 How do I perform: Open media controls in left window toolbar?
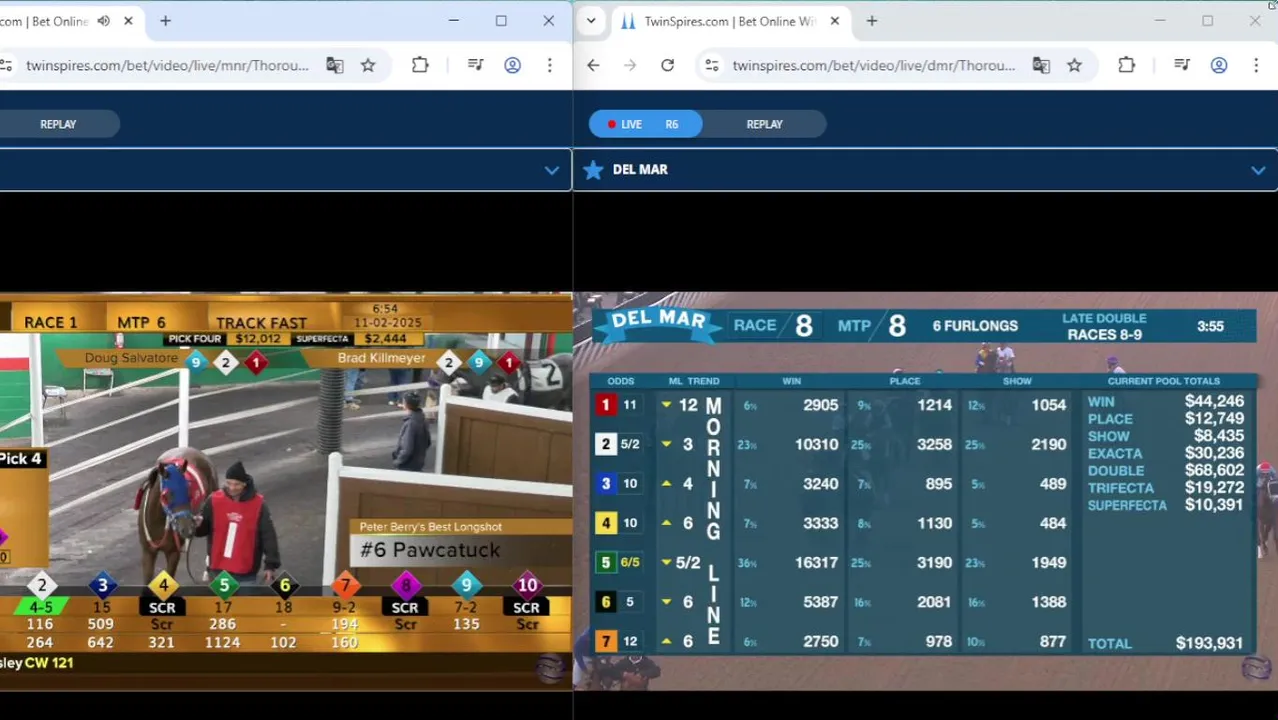click(x=475, y=65)
